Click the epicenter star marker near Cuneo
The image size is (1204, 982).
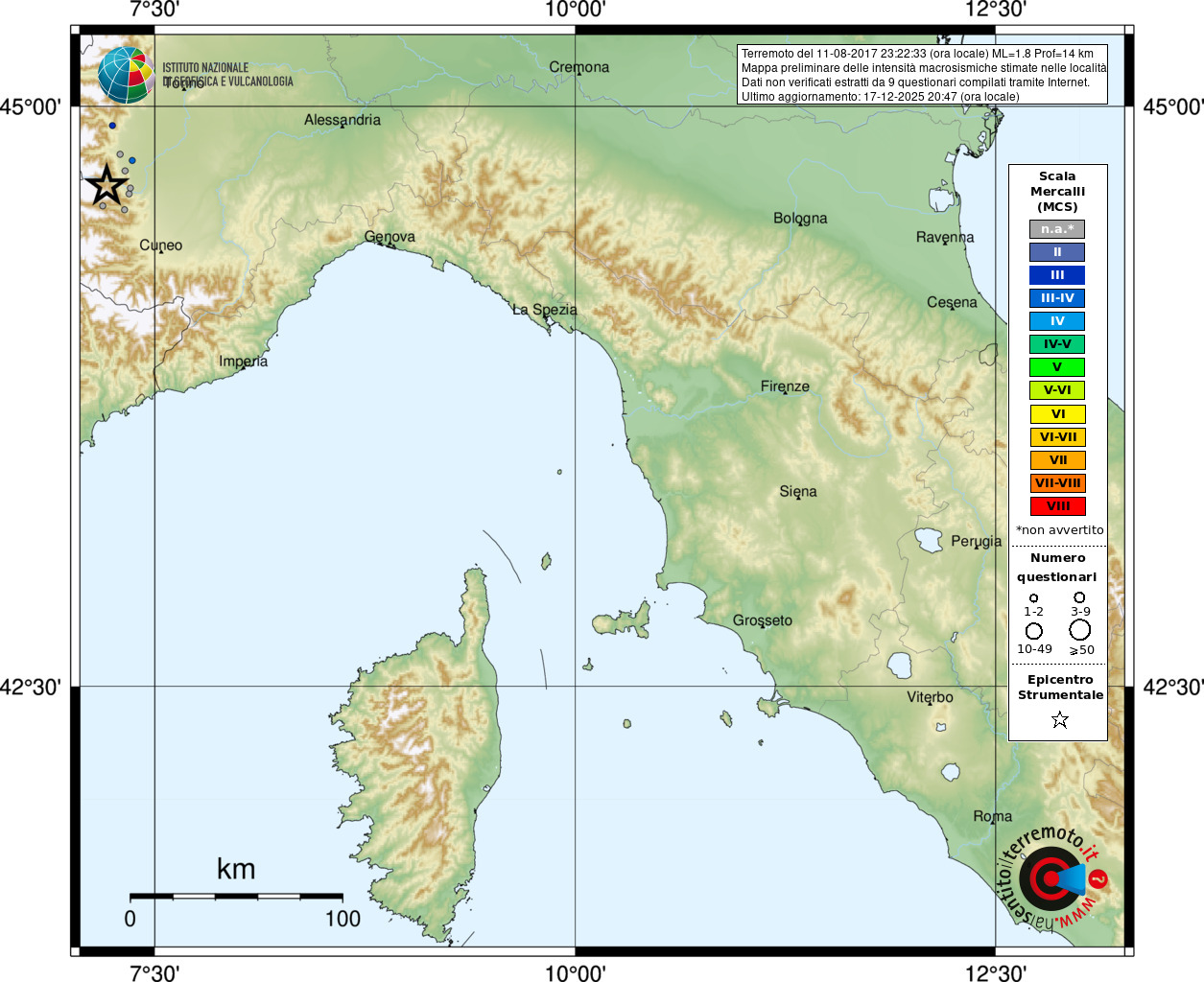pyautogui.click(x=107, y=185)
